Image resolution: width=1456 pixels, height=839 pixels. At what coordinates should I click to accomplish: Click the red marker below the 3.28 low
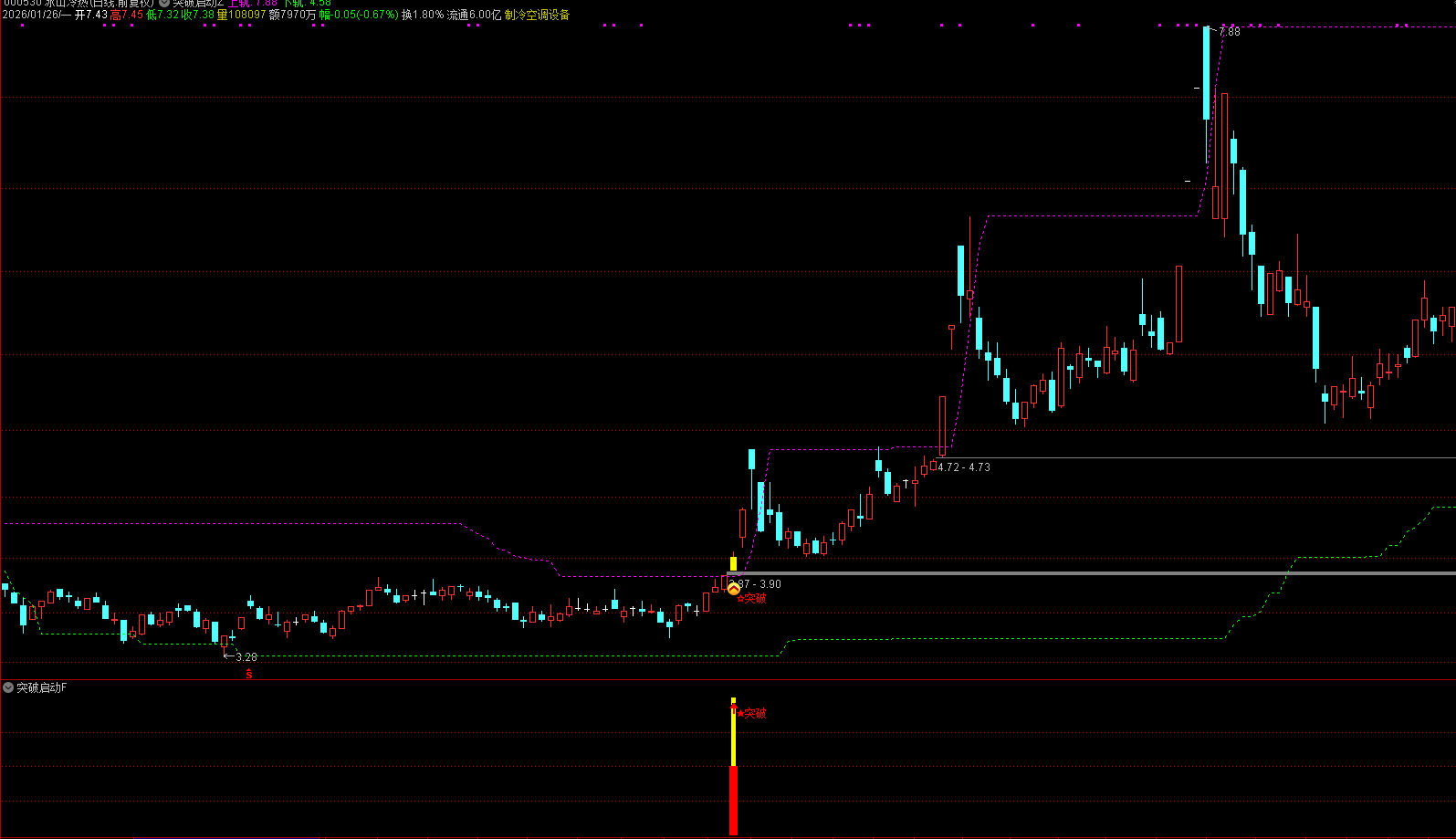coord(248,674)
